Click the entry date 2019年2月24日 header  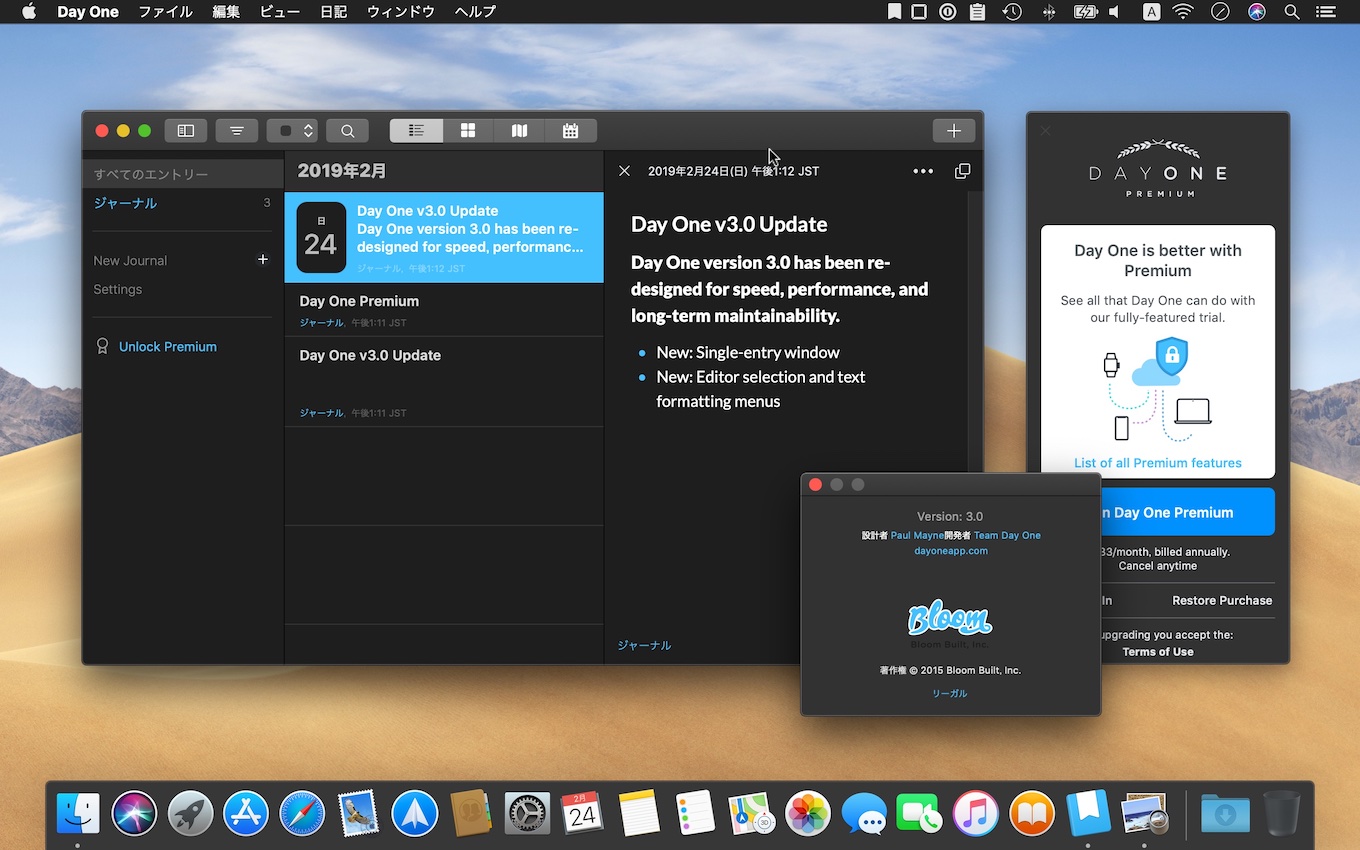tap(733, 171)
